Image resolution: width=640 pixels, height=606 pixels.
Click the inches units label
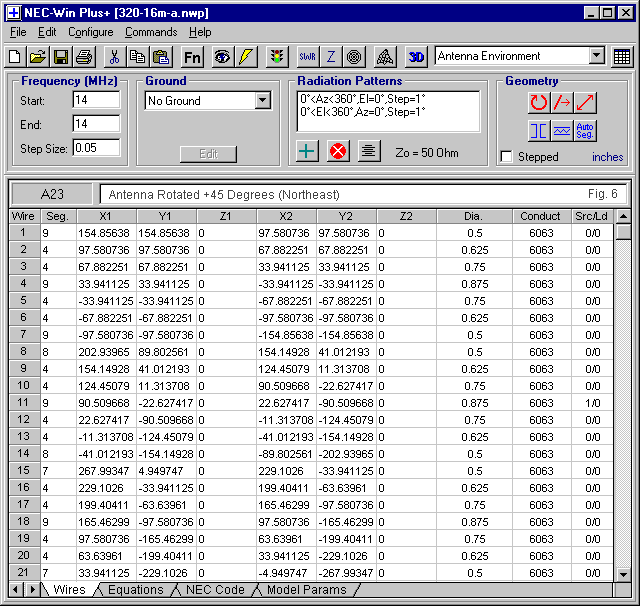pyautogui.click(x=608, y=157)
